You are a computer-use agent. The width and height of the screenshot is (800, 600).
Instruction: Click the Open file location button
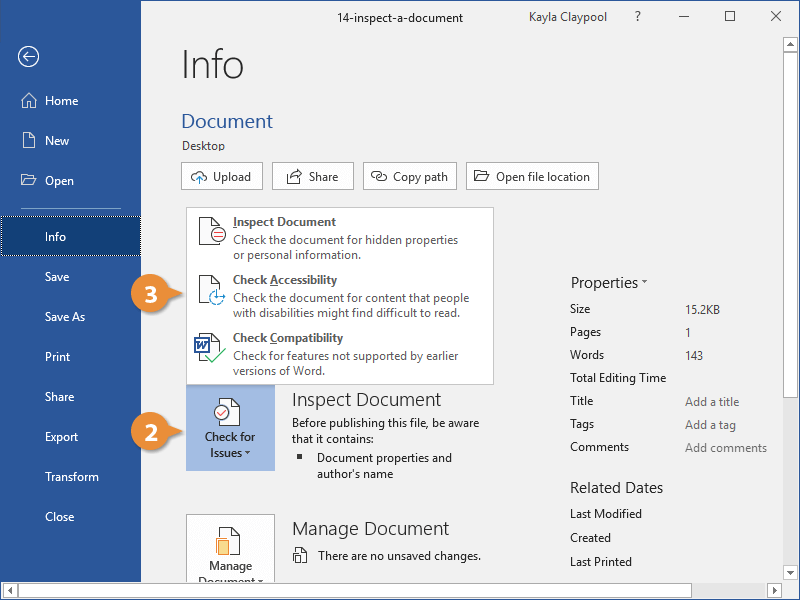click(x=533, y=177)
